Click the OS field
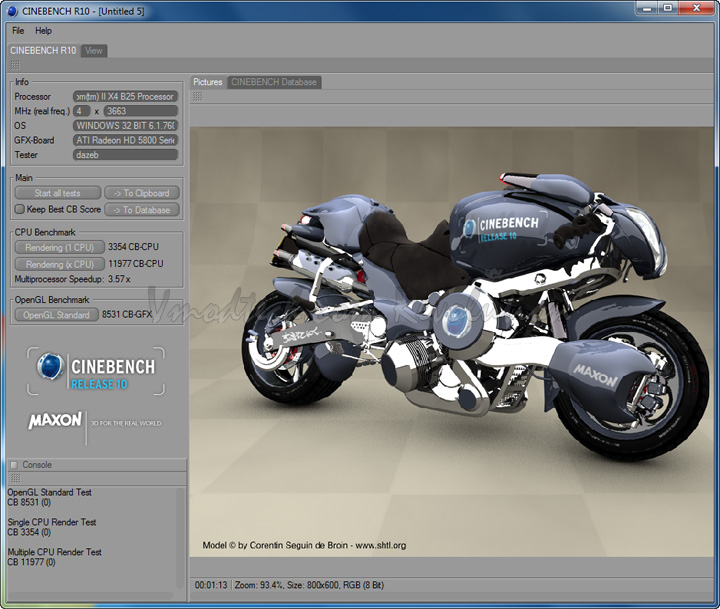720x609 pixels. 125,125
